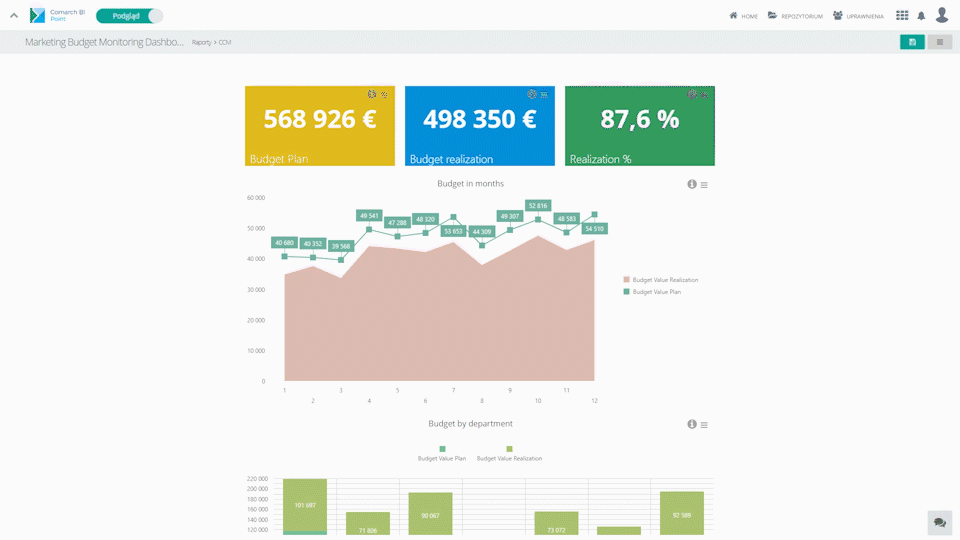
Task: Open the apps grid icon
Action: (902, 16)
